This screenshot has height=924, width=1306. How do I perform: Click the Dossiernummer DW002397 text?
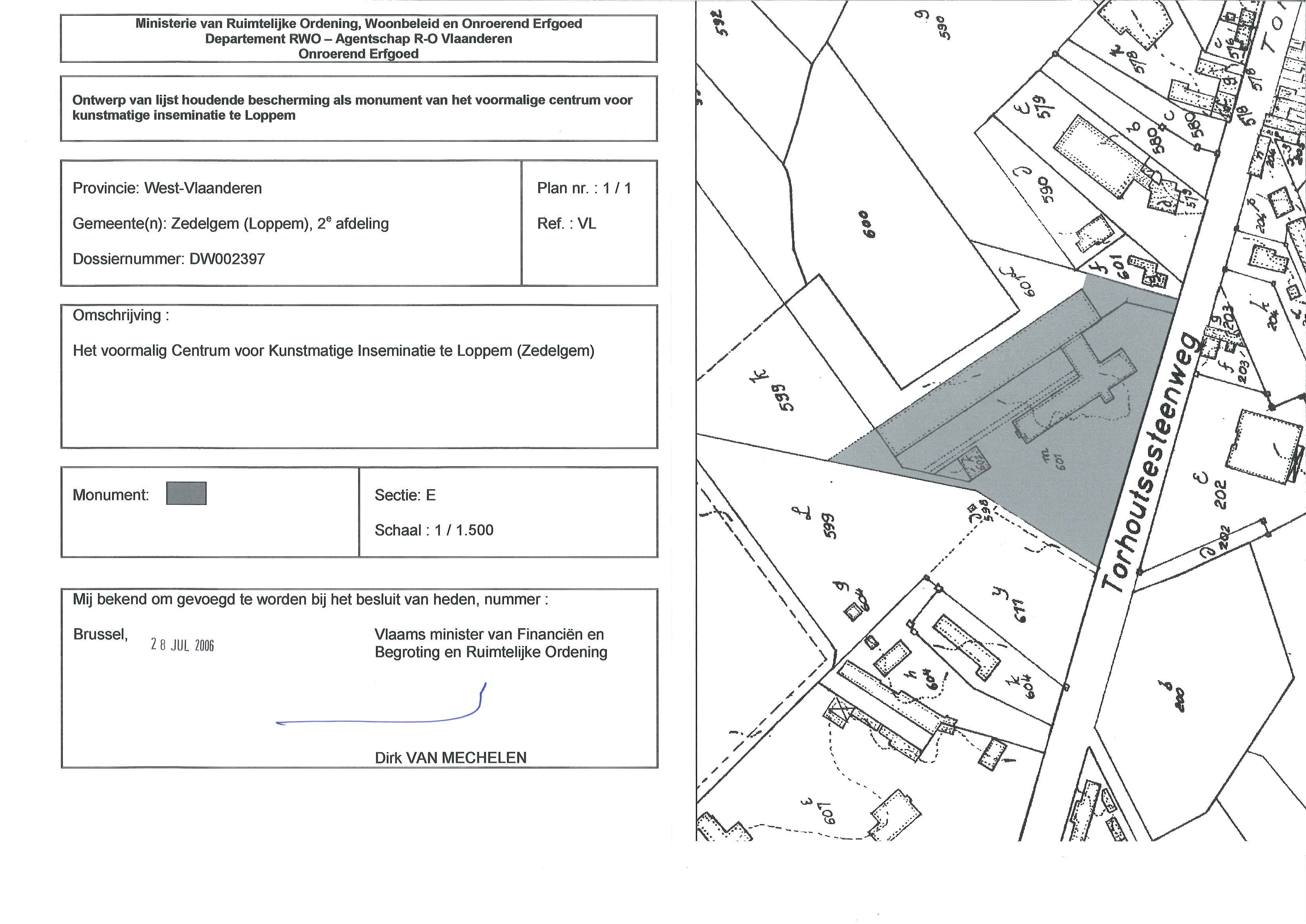[x=169, y=259]
